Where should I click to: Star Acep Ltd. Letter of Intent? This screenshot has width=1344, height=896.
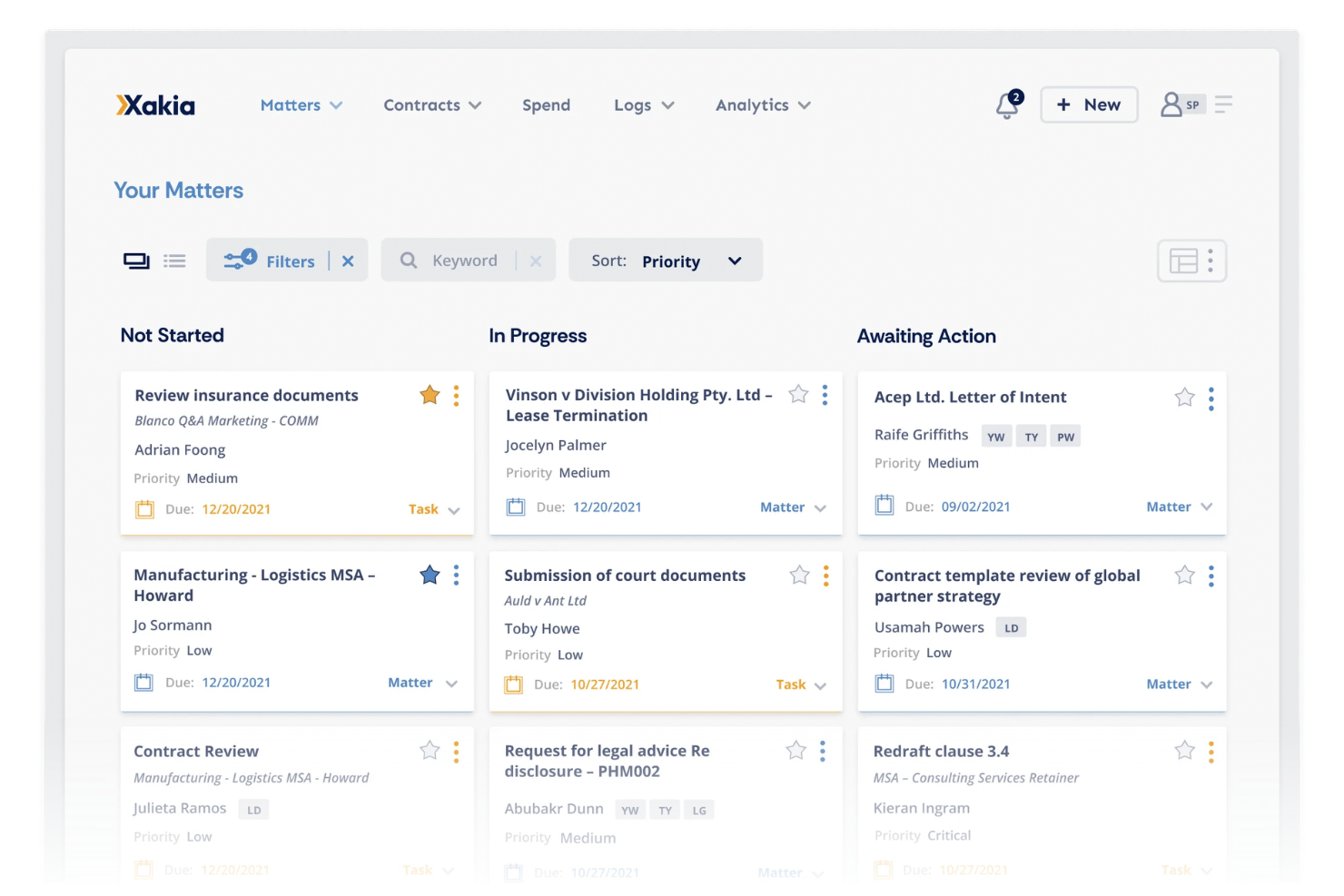tap(1184, 398)
